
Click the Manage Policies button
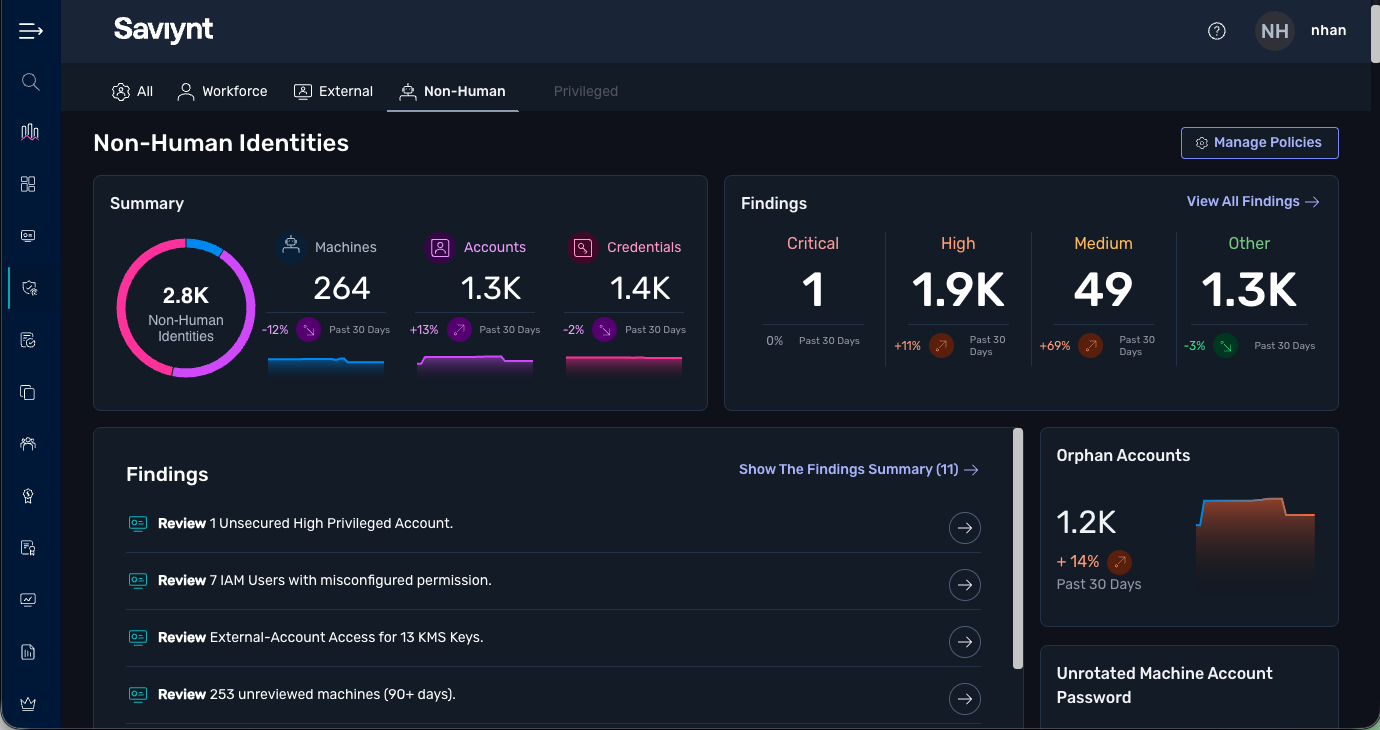coord(1259,143)
